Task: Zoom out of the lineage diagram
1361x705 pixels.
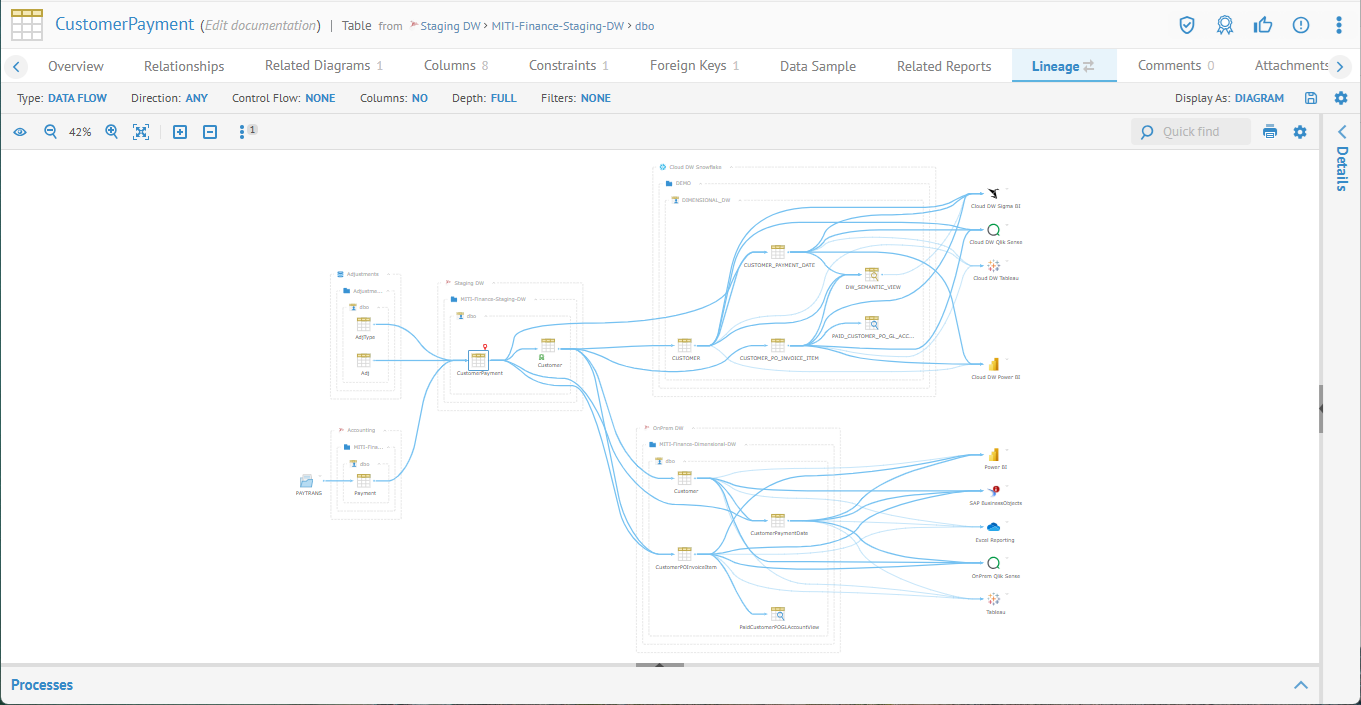Action: click(x=50, y=132)
